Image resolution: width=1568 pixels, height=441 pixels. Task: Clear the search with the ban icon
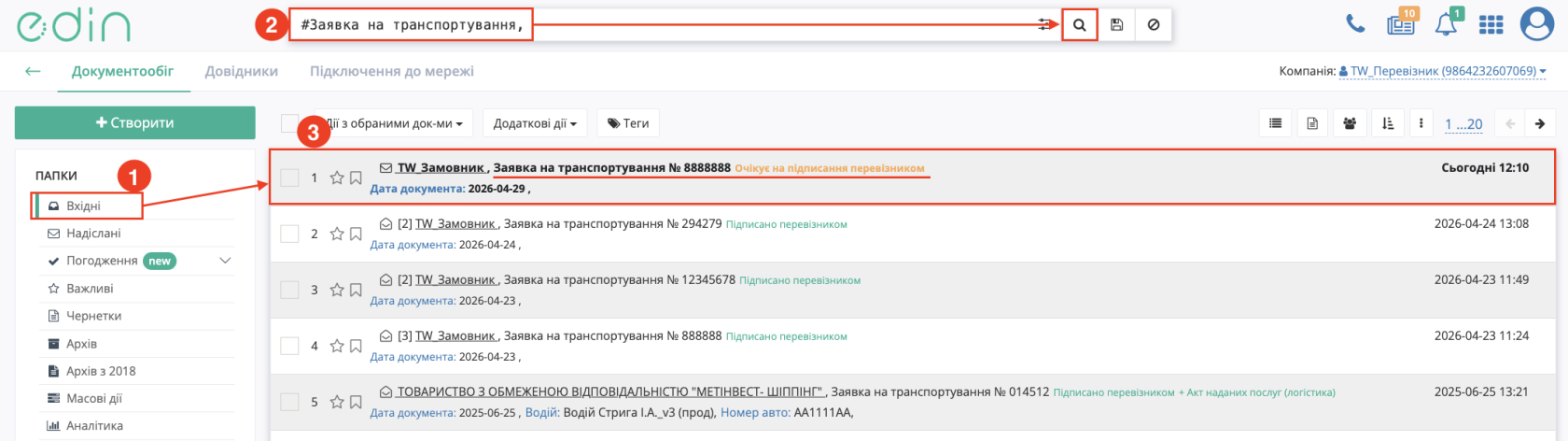click(1154, 25)
